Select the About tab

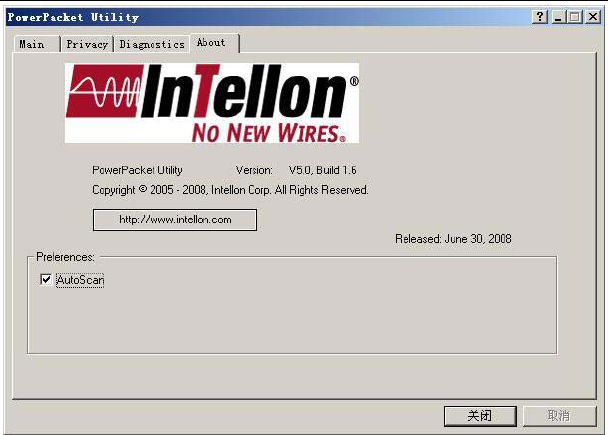[214, 43]
